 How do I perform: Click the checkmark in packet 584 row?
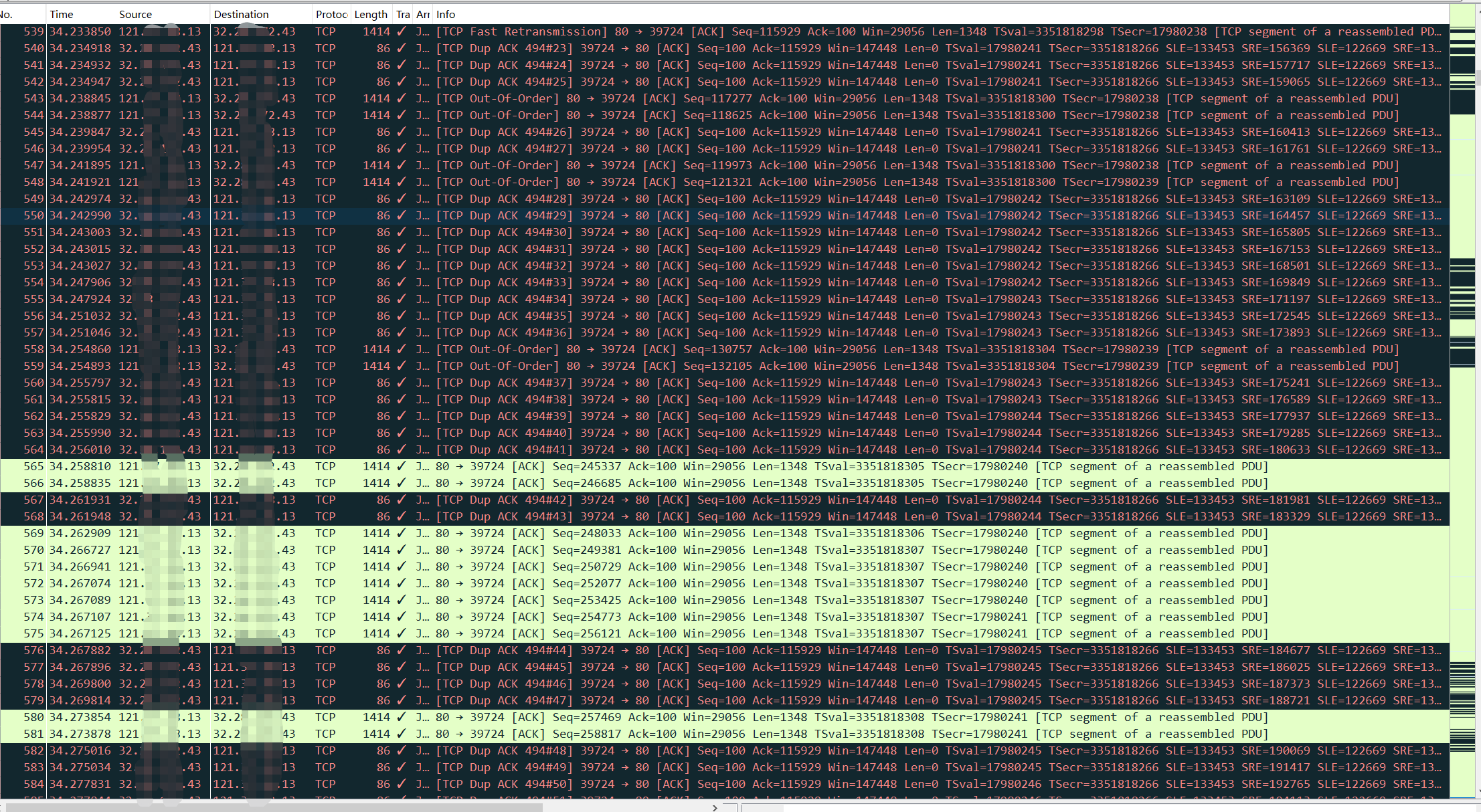pyautogui.click(x=402, y=784)
